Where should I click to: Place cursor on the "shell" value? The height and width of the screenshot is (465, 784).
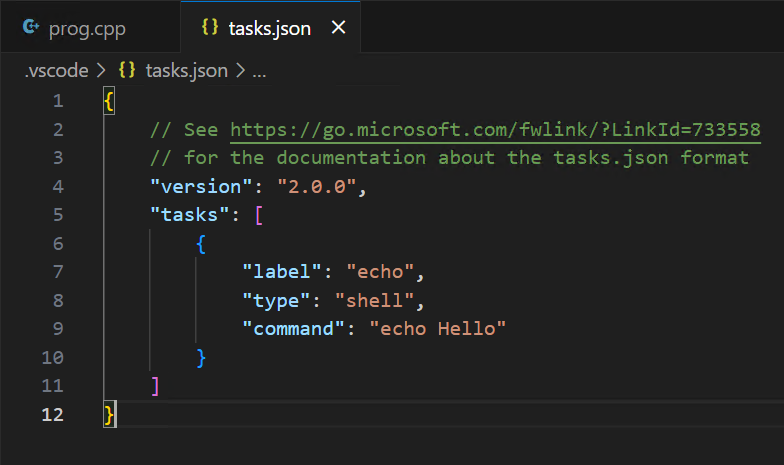[374, 300]
